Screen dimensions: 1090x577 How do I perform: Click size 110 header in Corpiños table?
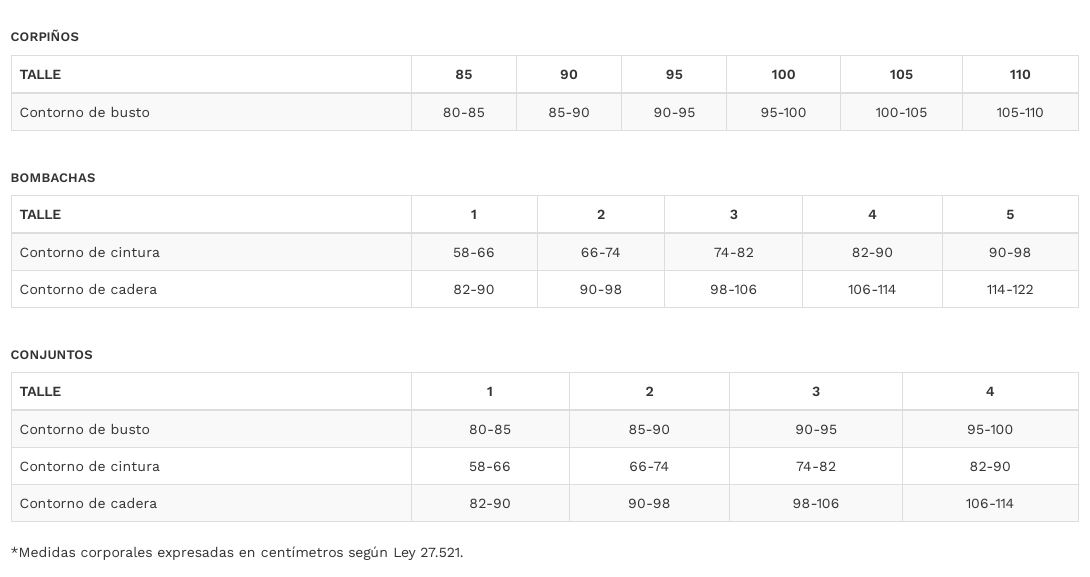click(1020, 75)
